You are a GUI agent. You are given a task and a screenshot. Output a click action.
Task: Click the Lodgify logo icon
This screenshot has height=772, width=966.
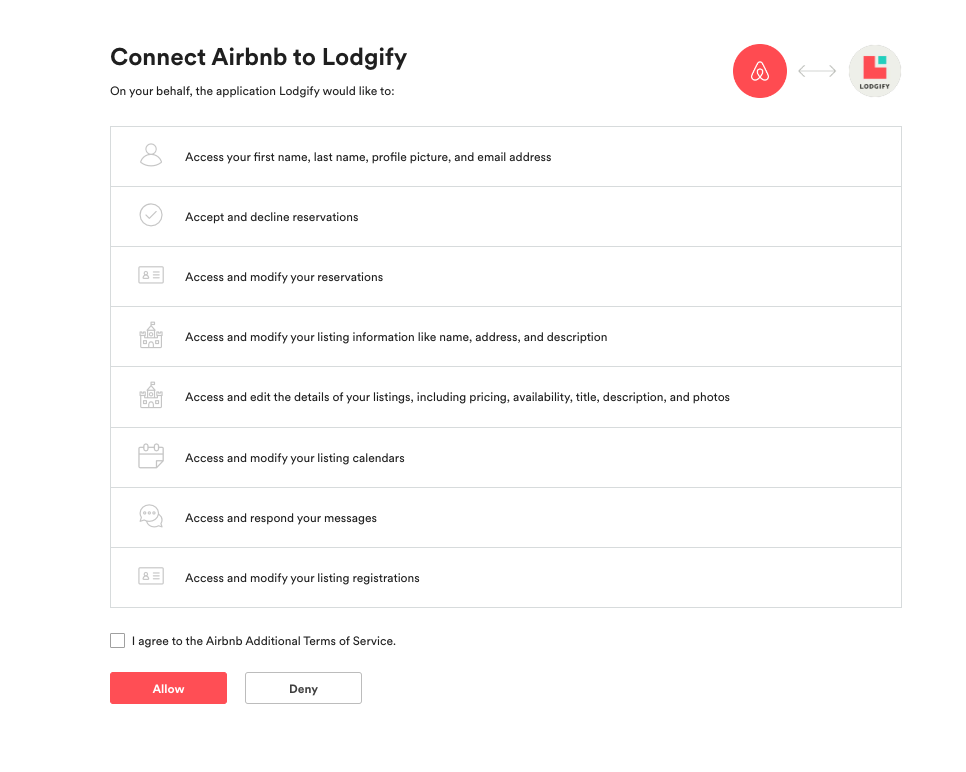click(874, 71)
